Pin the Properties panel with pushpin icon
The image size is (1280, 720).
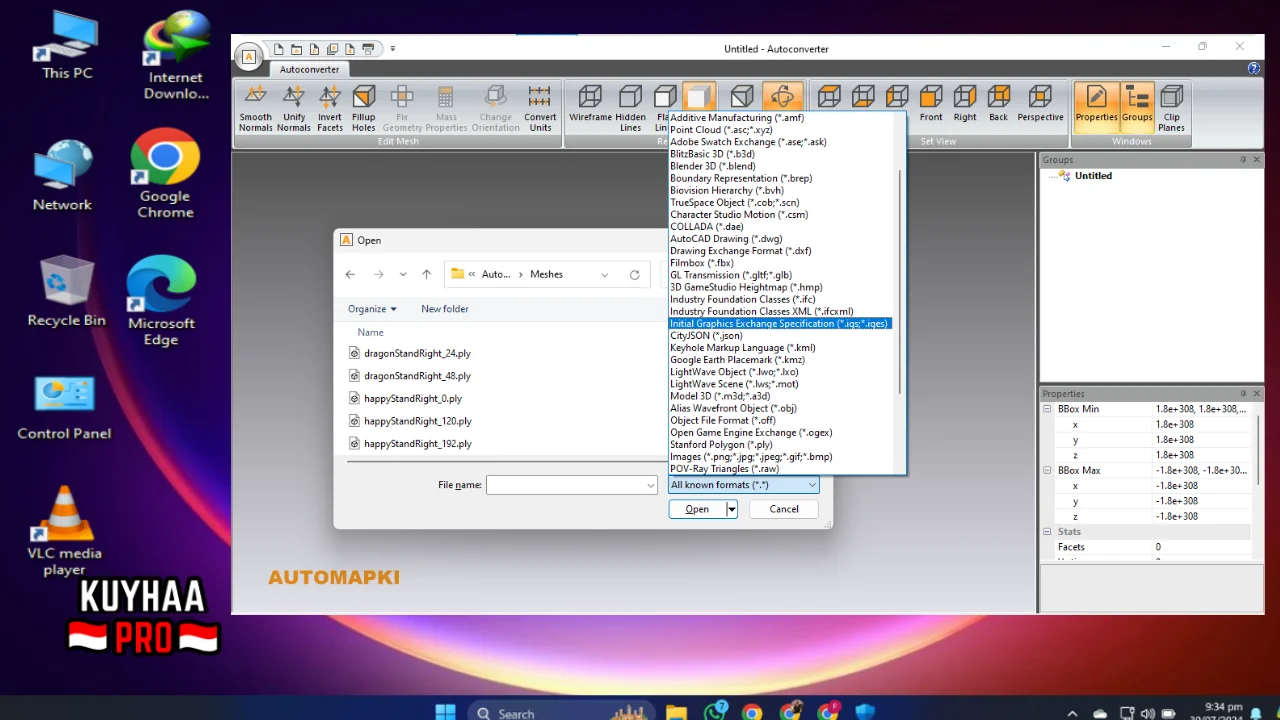tap(1243, 394)
